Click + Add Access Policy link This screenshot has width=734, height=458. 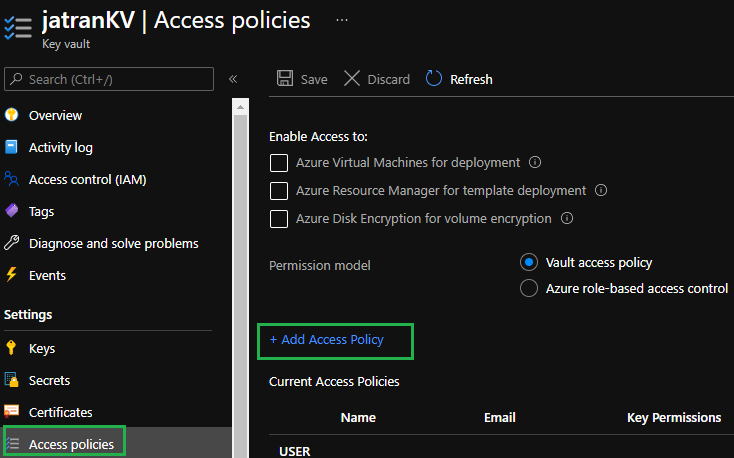click(x=327, y=340)
